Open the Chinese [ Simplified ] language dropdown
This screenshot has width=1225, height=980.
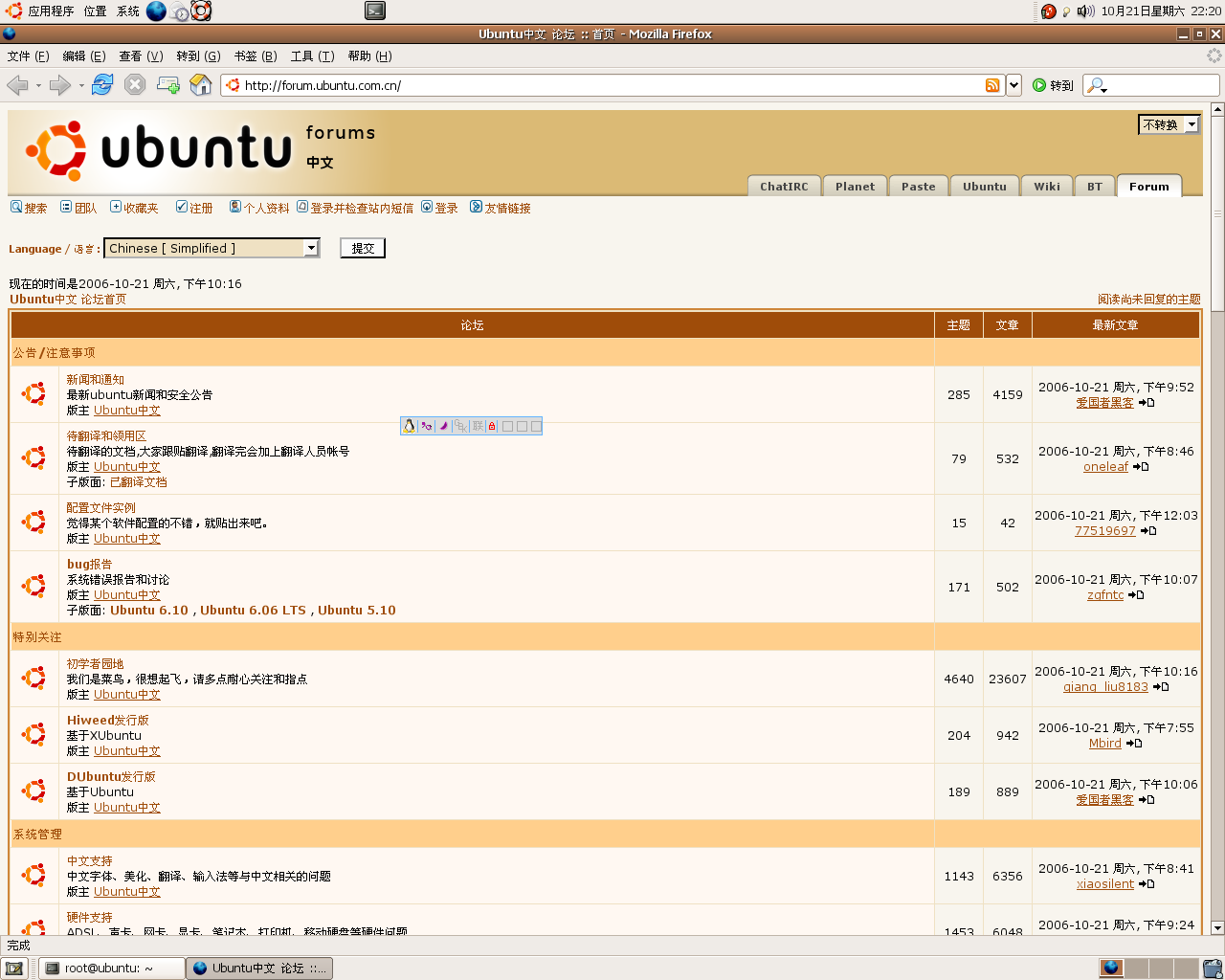[x=212, y=248]
